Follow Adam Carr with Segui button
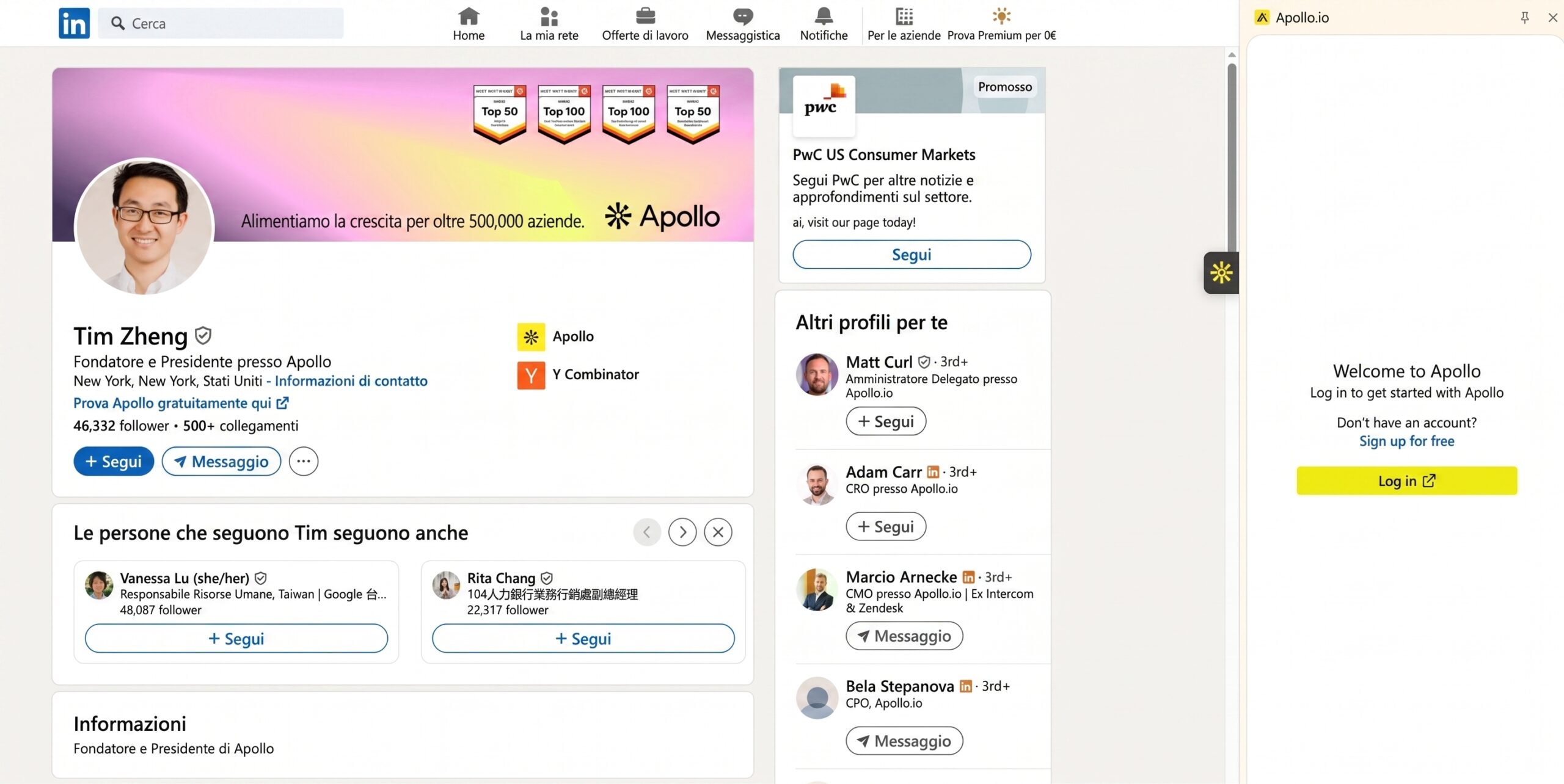This screenshot has width=1564, height=784. [x=886, y=526]
